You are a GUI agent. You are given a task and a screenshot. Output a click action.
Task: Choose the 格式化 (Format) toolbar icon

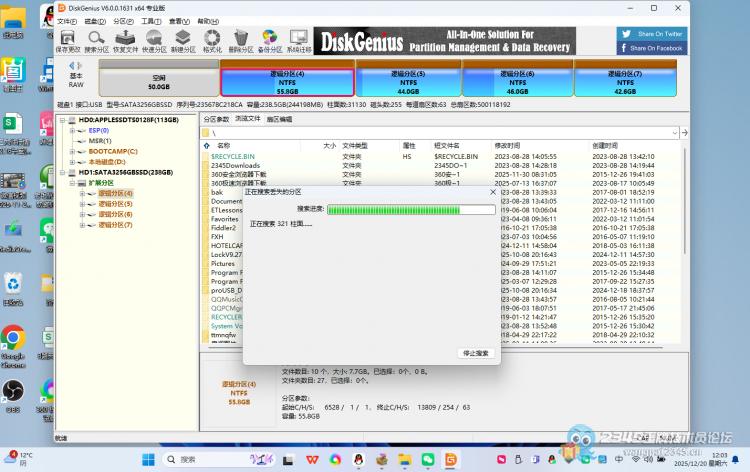[x=212, y=40]
